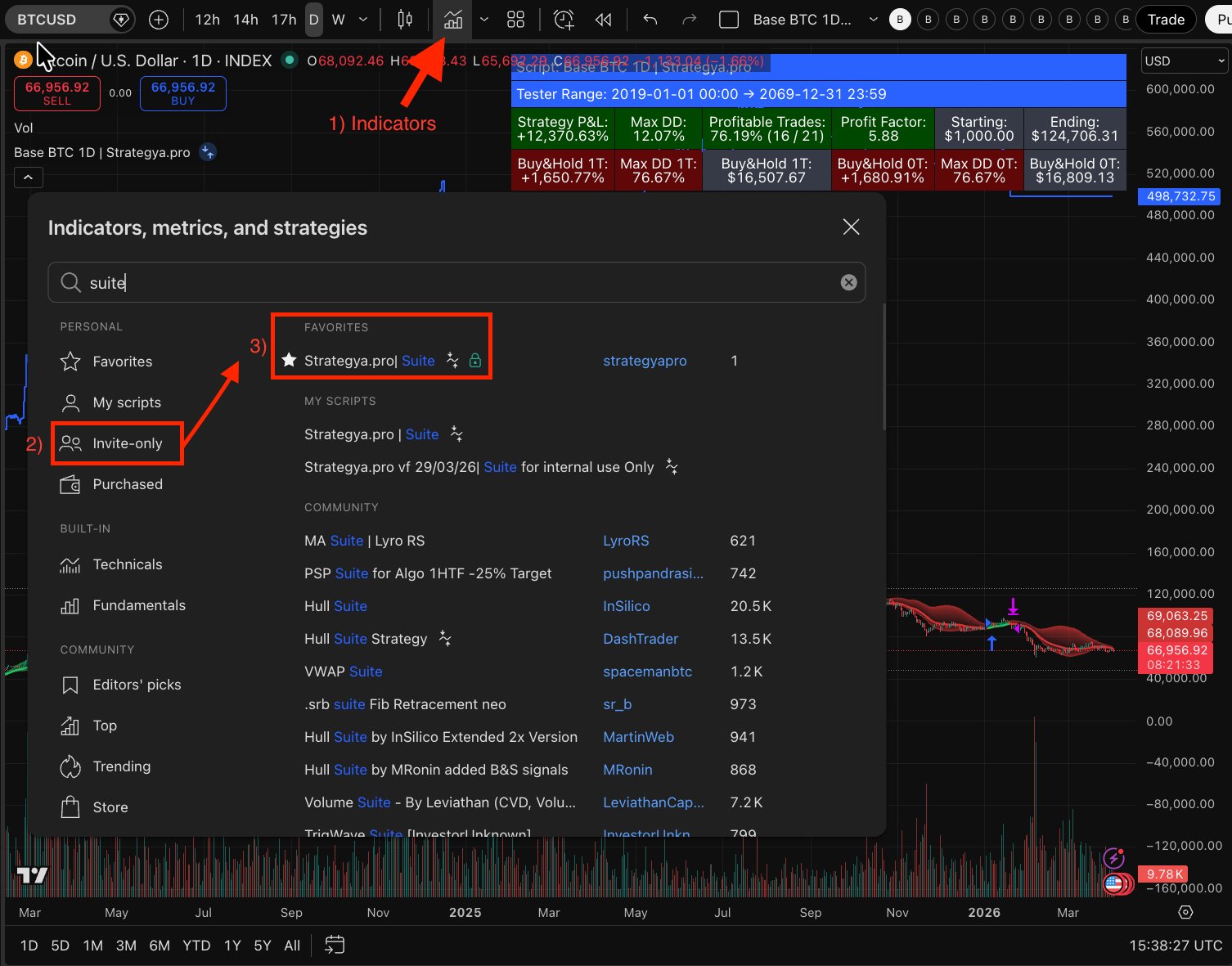Close the Indicators, metrics, and strategies dialog
The height and width of the screenshot is (966, 1232).
point(851,227)
